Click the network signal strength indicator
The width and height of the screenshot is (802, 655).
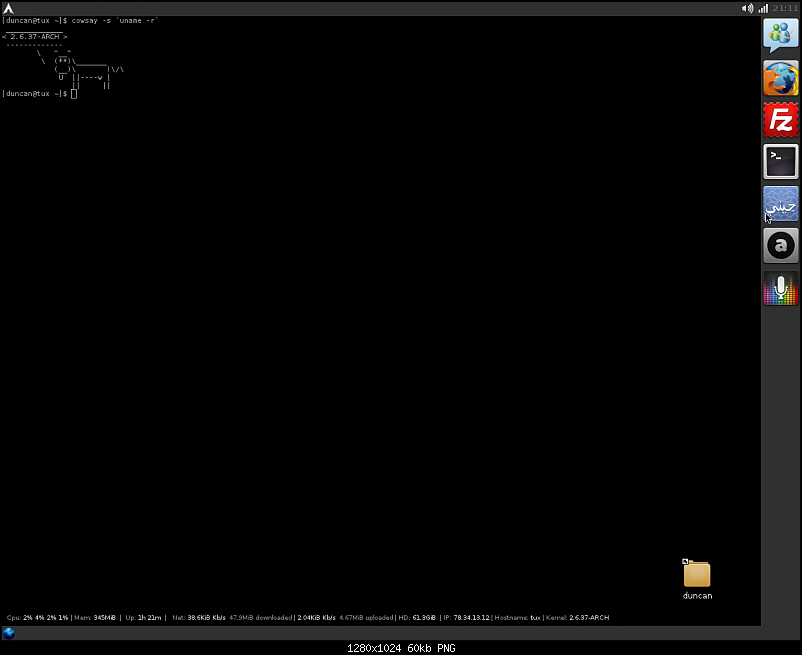click(x=763, y=8)
